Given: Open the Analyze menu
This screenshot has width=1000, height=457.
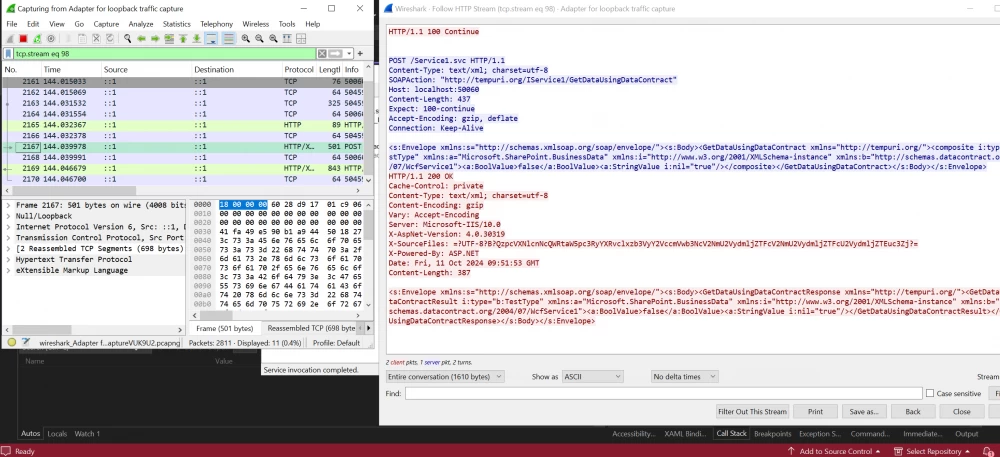Looking at the screenshot, I should [x=141, y=24].
